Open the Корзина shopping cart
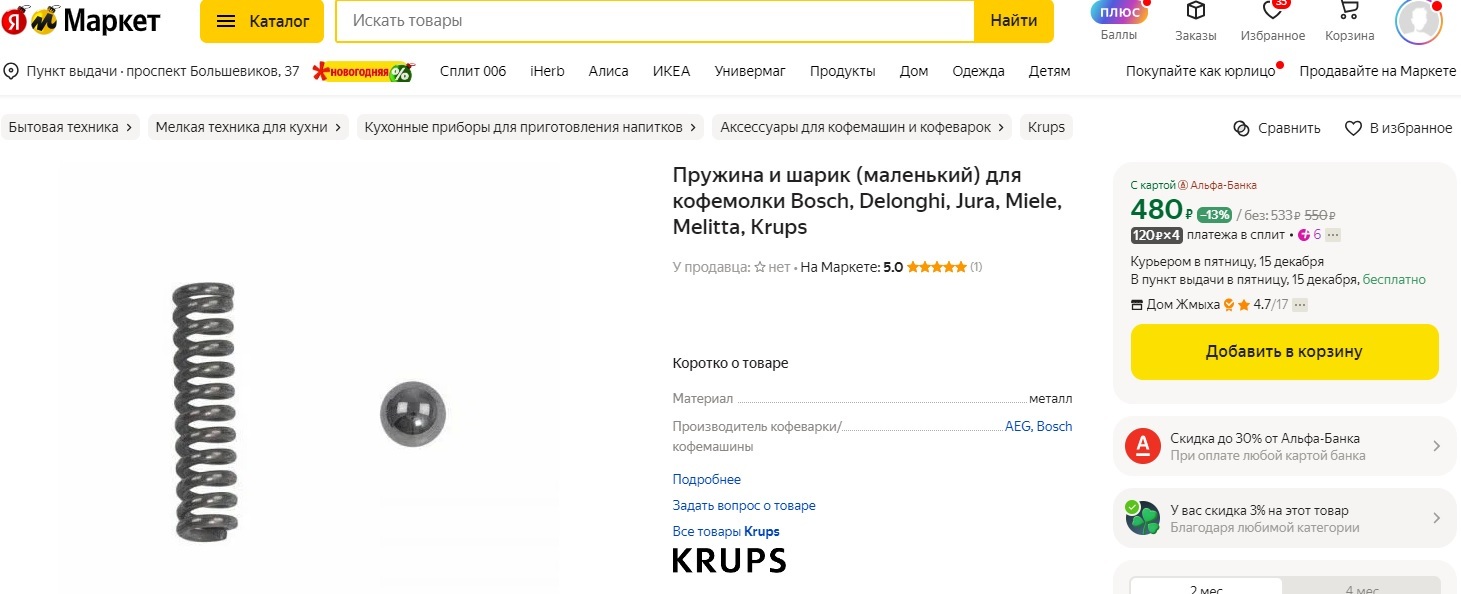1461x594 pixels. (1349, 12)
